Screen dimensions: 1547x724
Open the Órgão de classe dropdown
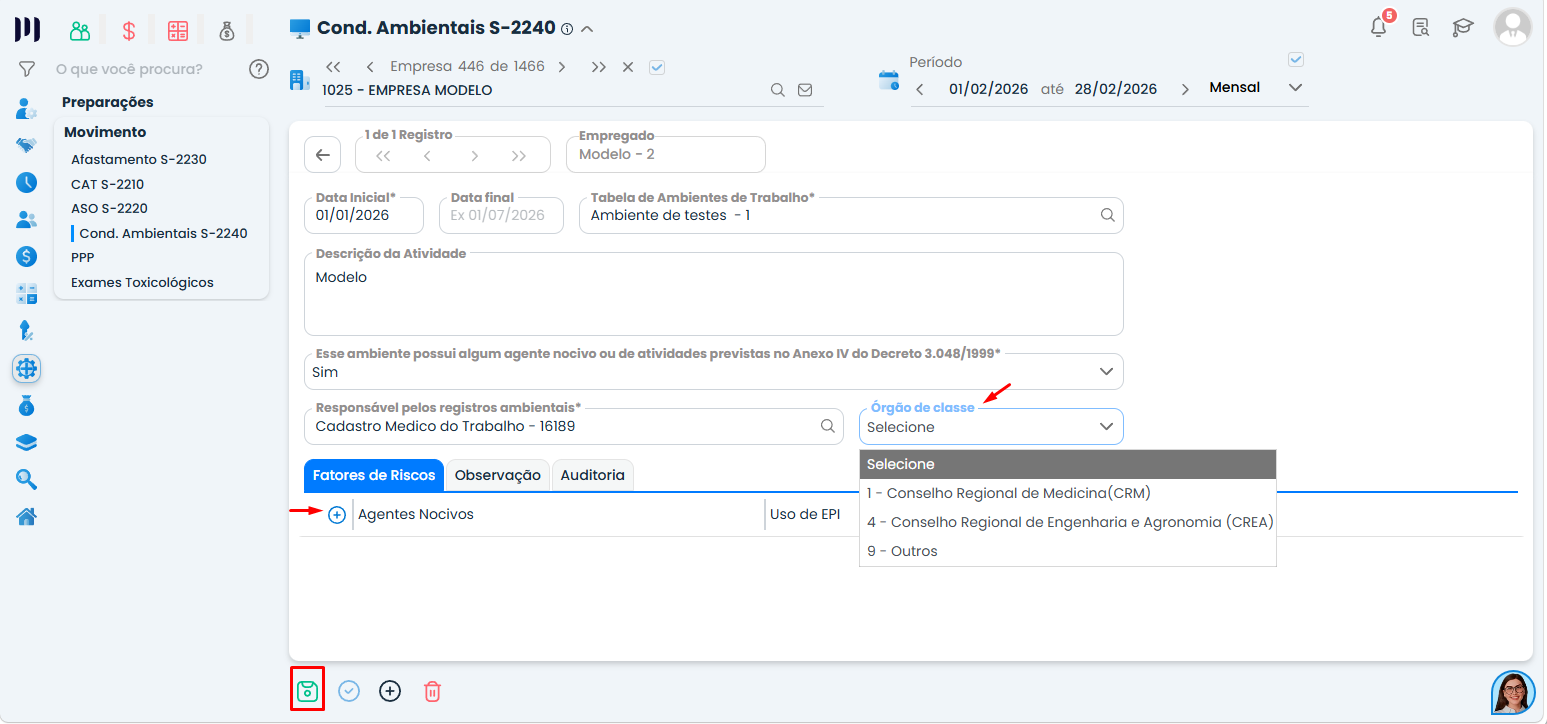click(x=991, y=427)
